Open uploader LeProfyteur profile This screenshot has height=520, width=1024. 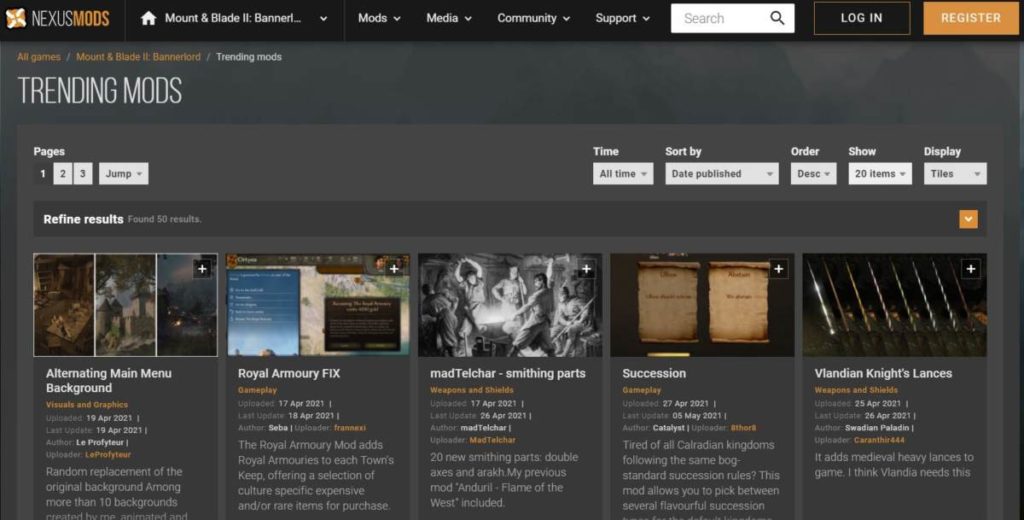pos(108,455)
